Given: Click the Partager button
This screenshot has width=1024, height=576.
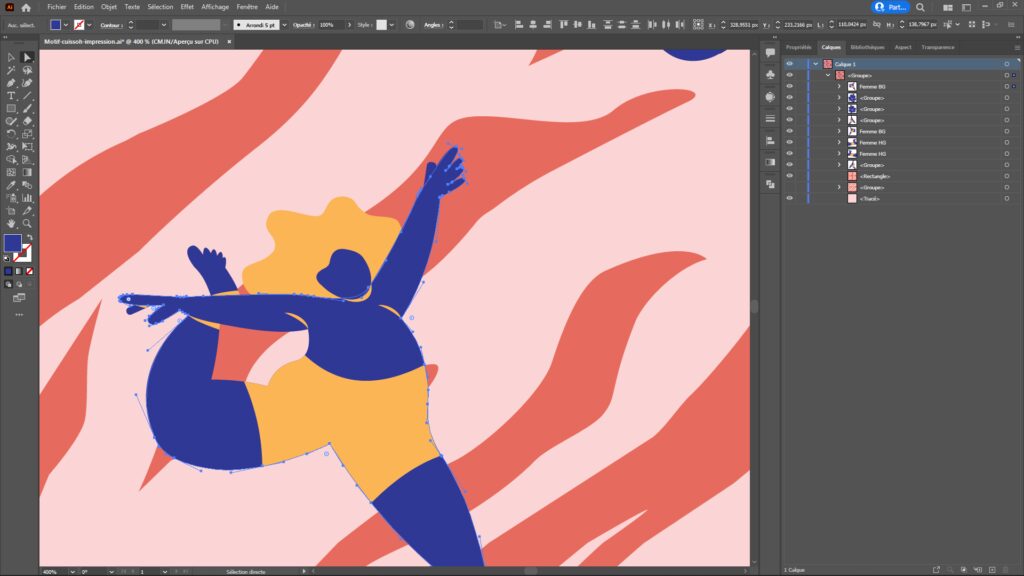Looking at the screenshot, I should point(890,7).
